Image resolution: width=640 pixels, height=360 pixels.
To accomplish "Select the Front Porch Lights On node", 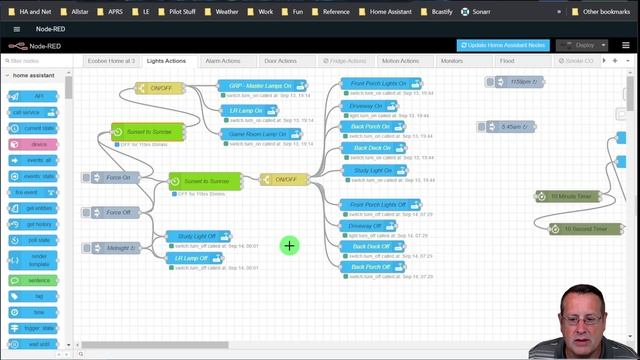I will (x=381, y=84).
